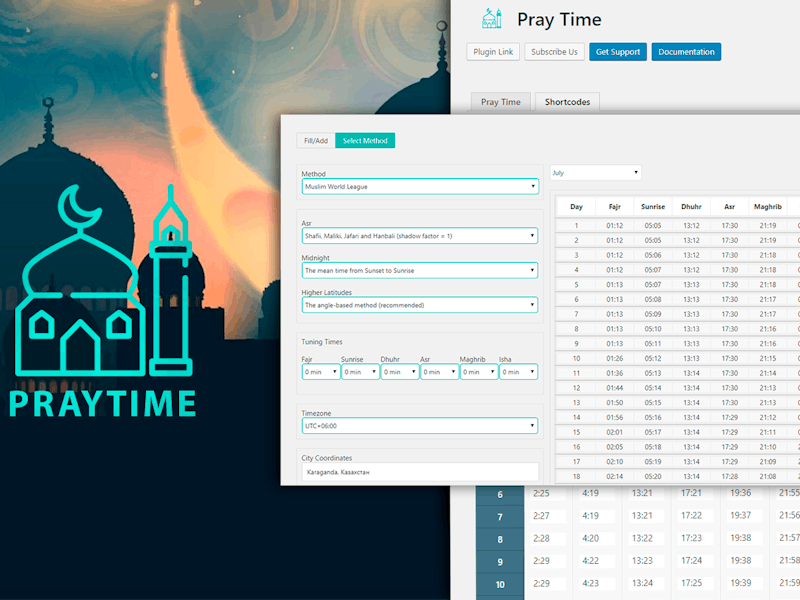This screenshot has height=600, width=800.
Task: Click Fajr time 01:44 on day 12
Action: [x=614, y=388]
